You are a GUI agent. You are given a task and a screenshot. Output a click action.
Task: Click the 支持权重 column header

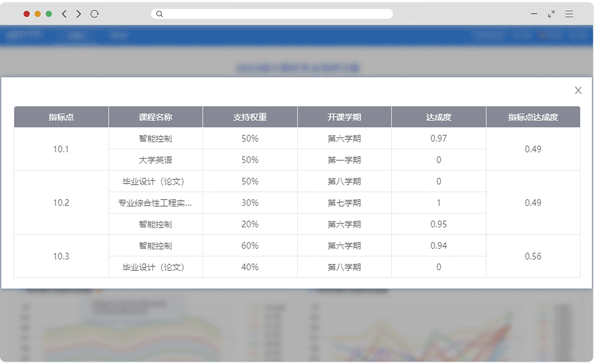250,117
